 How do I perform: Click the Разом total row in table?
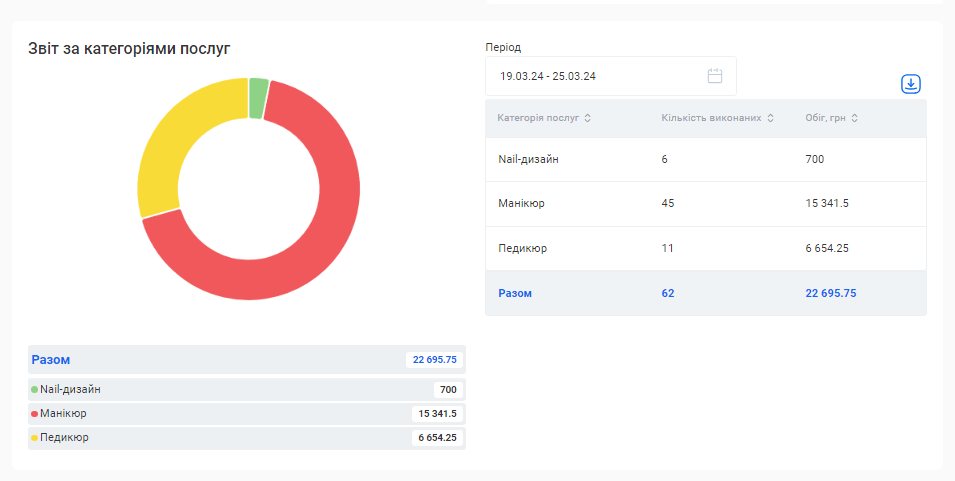[705, 293]
